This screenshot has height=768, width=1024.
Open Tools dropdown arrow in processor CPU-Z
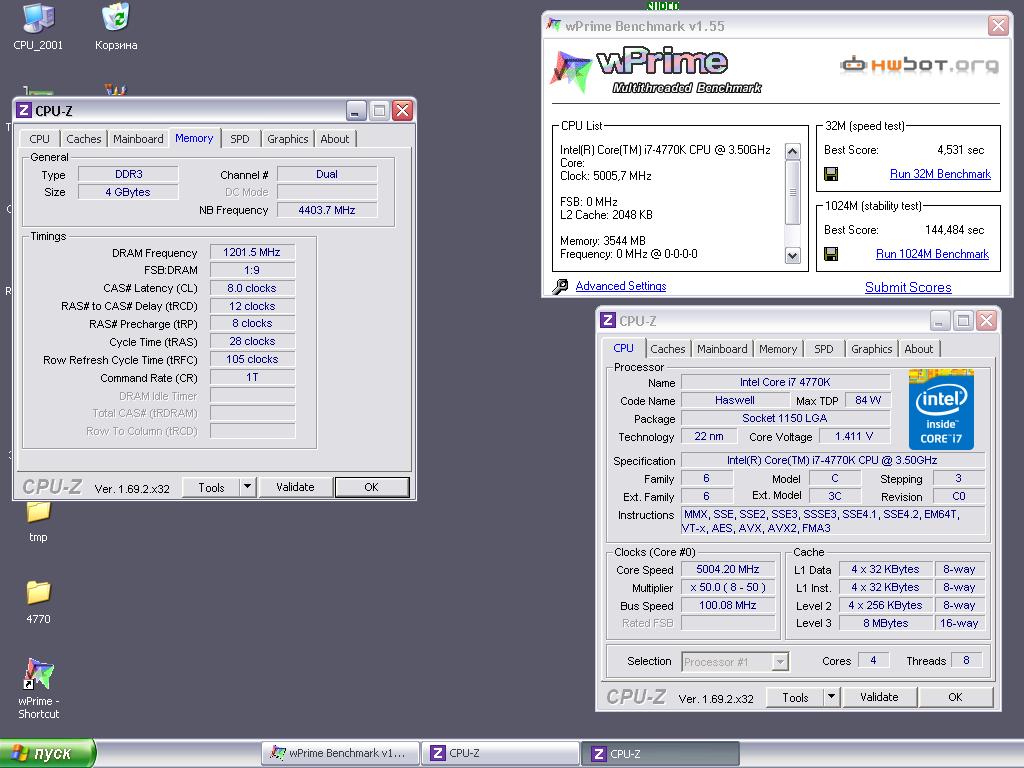(831, 697)
